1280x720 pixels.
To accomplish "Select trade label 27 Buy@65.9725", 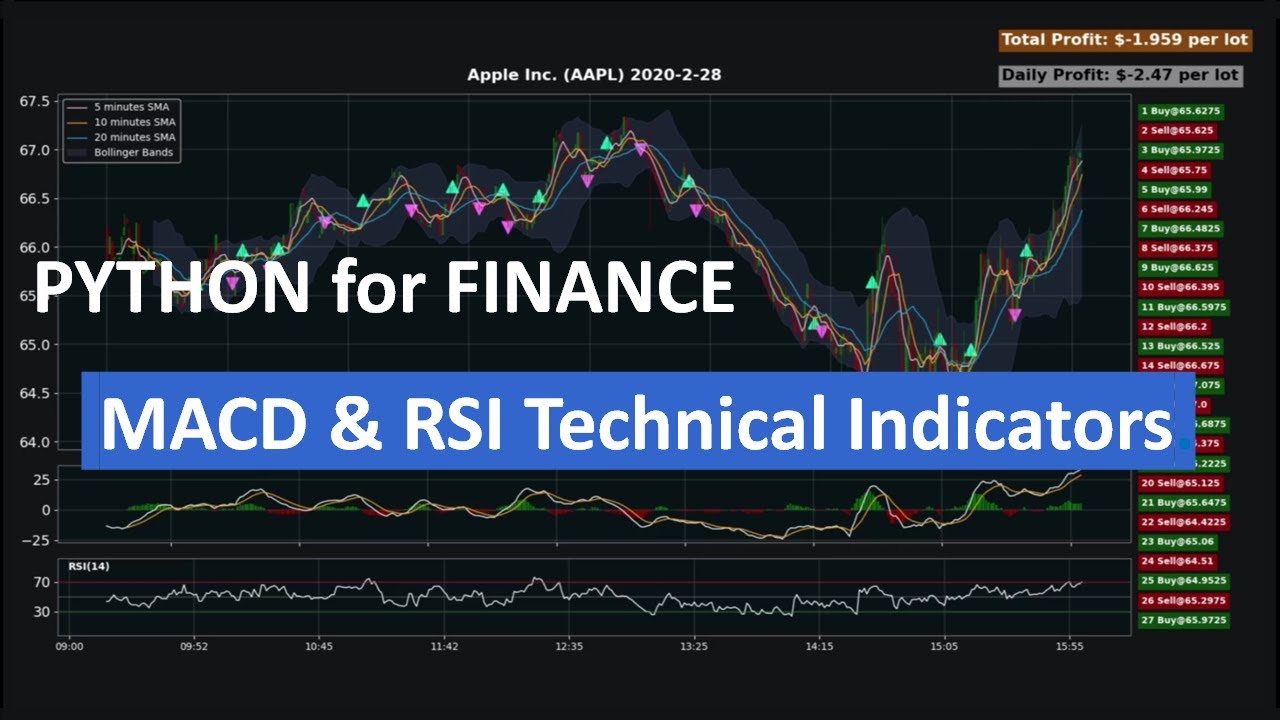I will 1184,620.
